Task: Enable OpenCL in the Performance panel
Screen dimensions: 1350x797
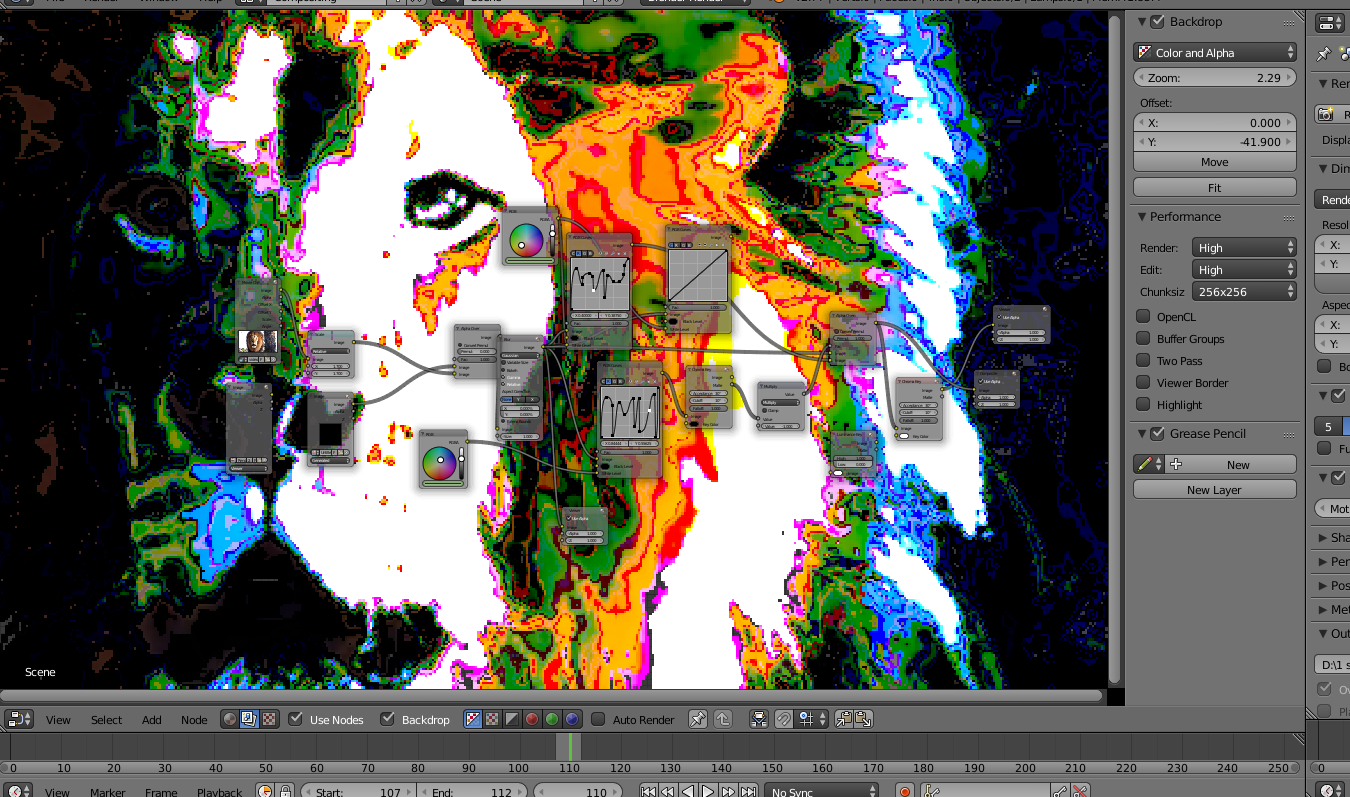Action: 1142,316
